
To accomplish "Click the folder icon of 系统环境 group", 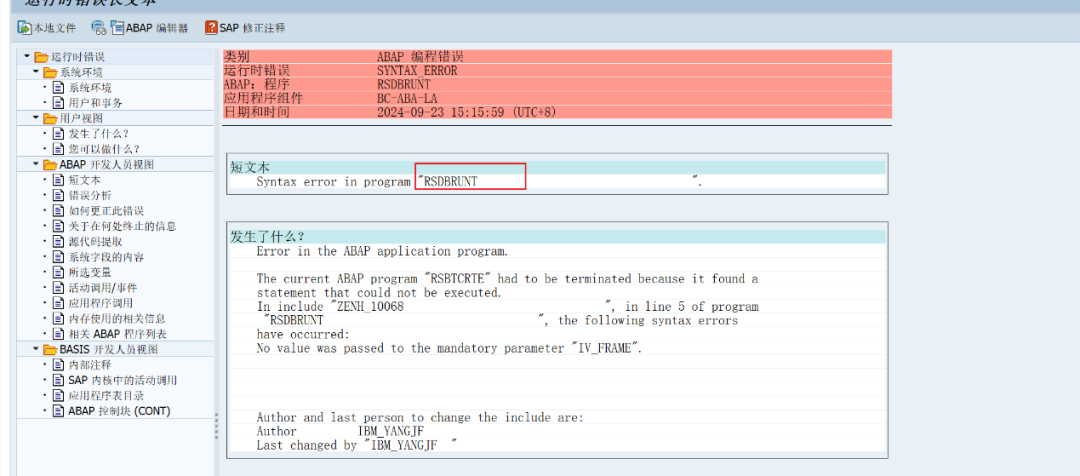I will coord(50,72).
